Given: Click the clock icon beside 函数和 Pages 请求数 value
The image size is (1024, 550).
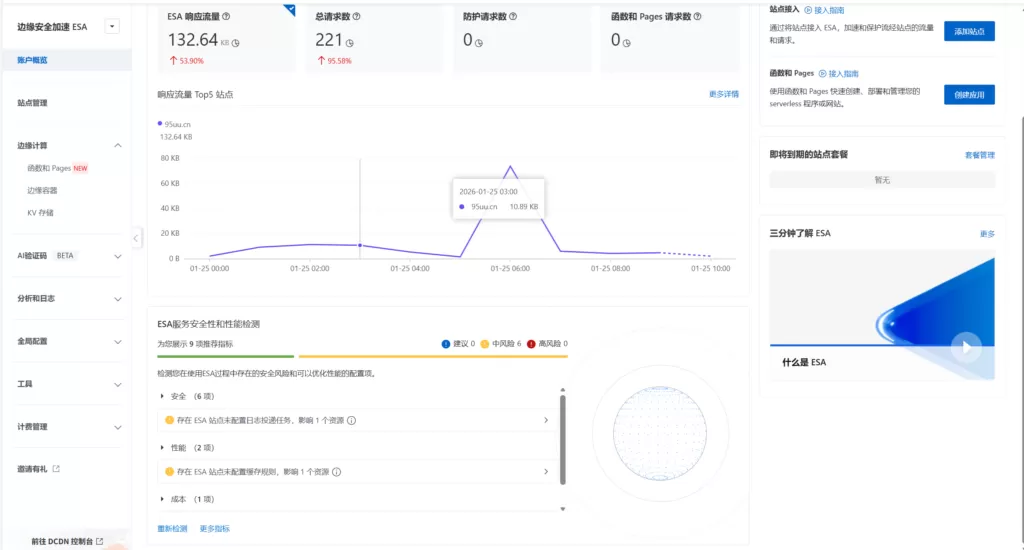Looking at the screenshot, I should 626,43.
